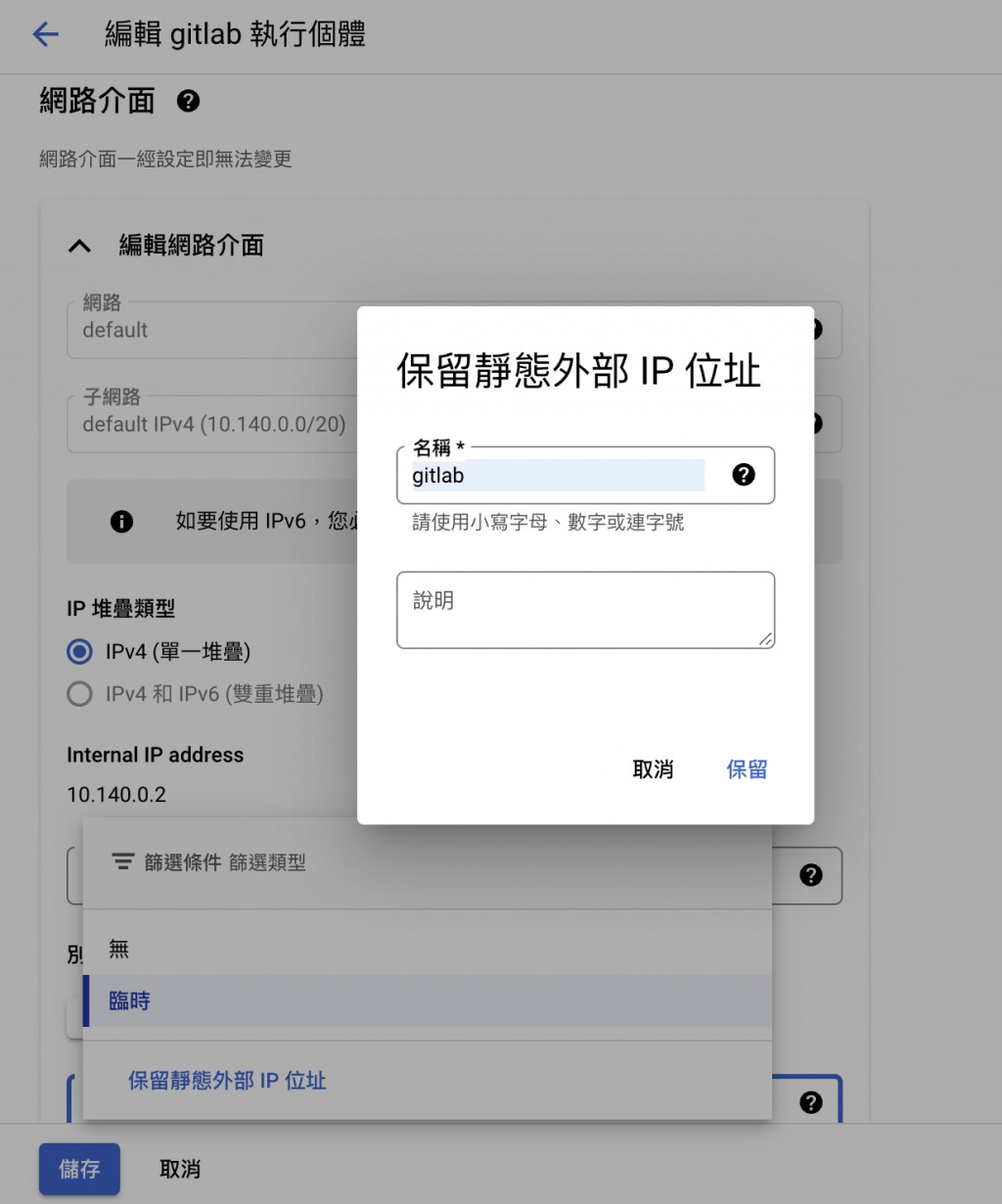This screenshot has width=1002, height=1204.
Task: Click the 儲存 button at bottom
Action: coord(79,1169)
